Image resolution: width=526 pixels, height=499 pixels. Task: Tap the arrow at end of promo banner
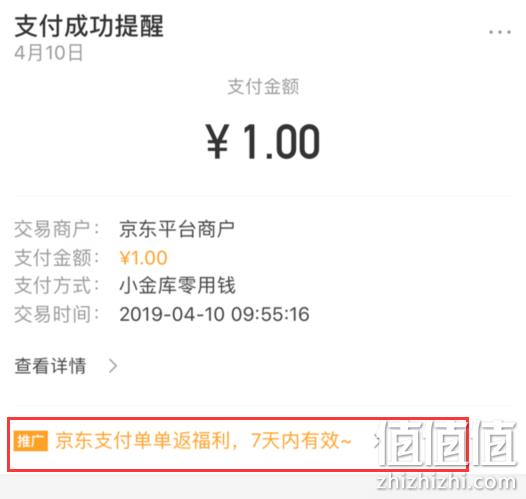(x=377, y=441)
